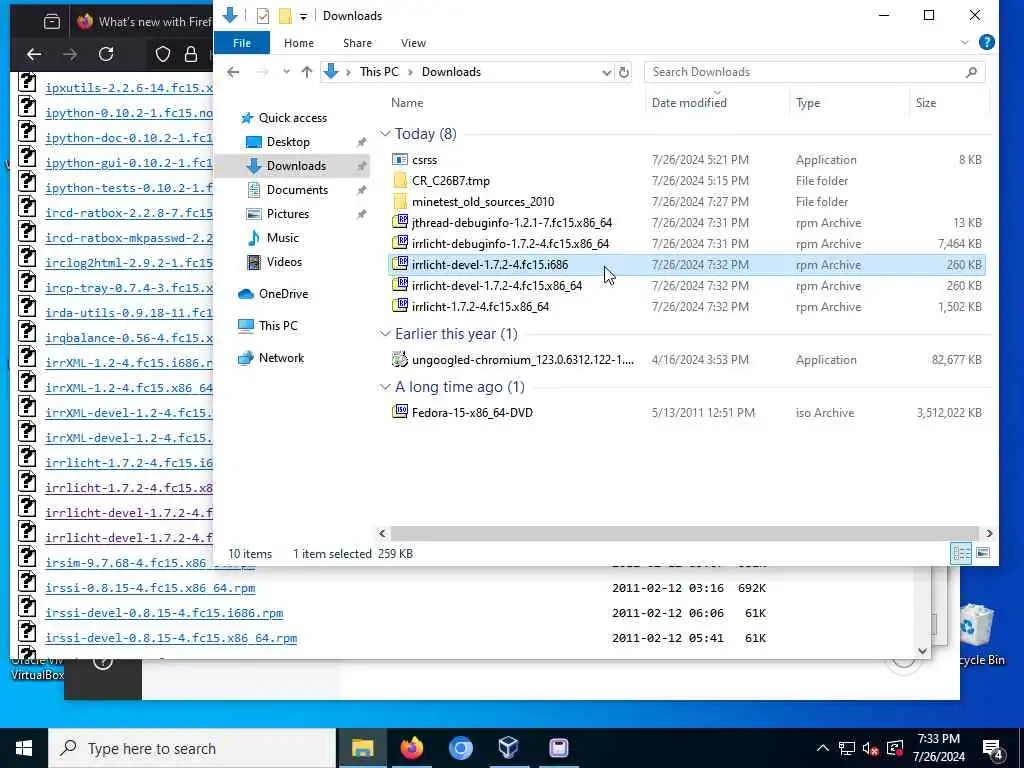Collapse the Today (8) group
The image size is (1024, 768).
385,134
